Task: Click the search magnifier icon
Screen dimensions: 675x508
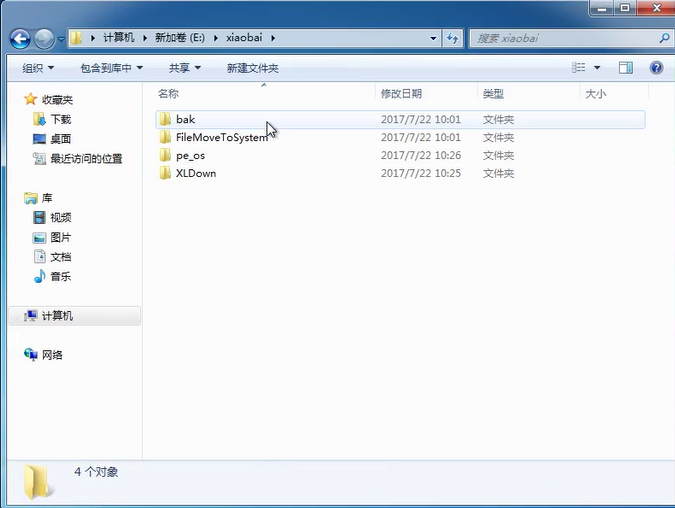Action: coord(664,38)
